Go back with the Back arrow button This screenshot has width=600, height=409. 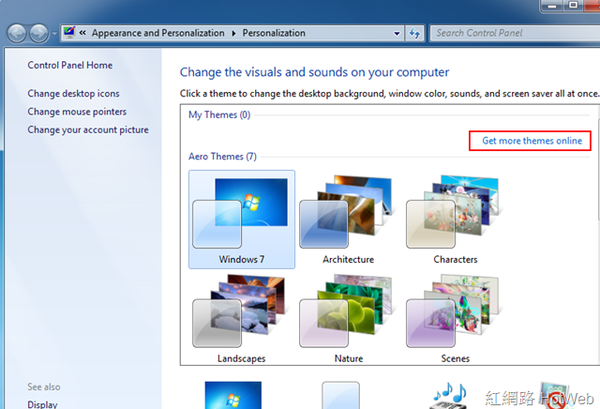tap(16, 33)
